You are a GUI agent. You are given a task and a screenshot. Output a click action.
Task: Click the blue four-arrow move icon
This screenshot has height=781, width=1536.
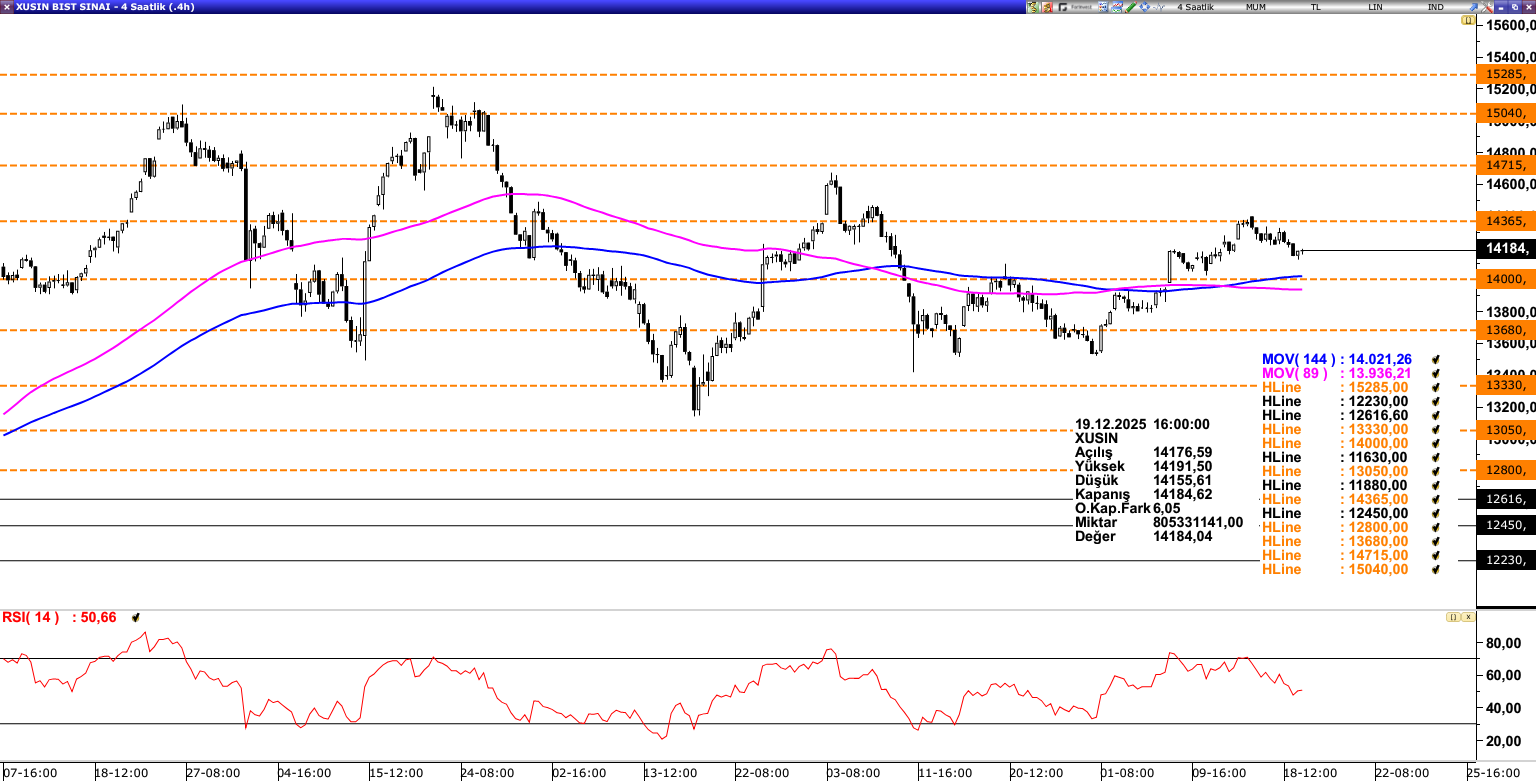coord(1144,7)
